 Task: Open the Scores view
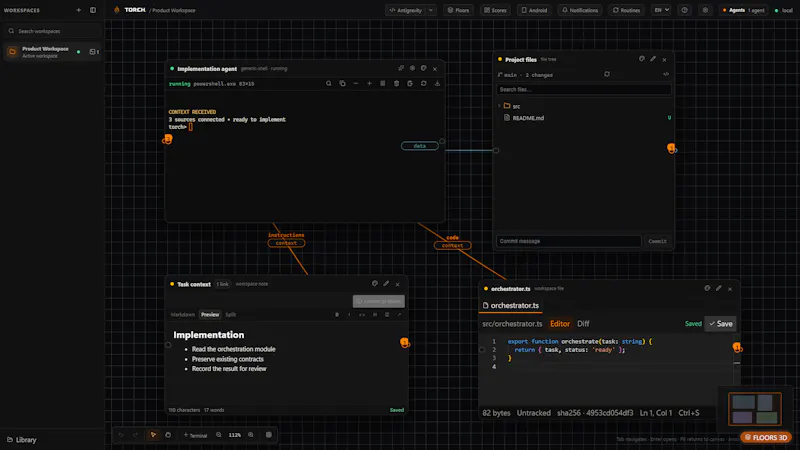(x=495, y=10)
